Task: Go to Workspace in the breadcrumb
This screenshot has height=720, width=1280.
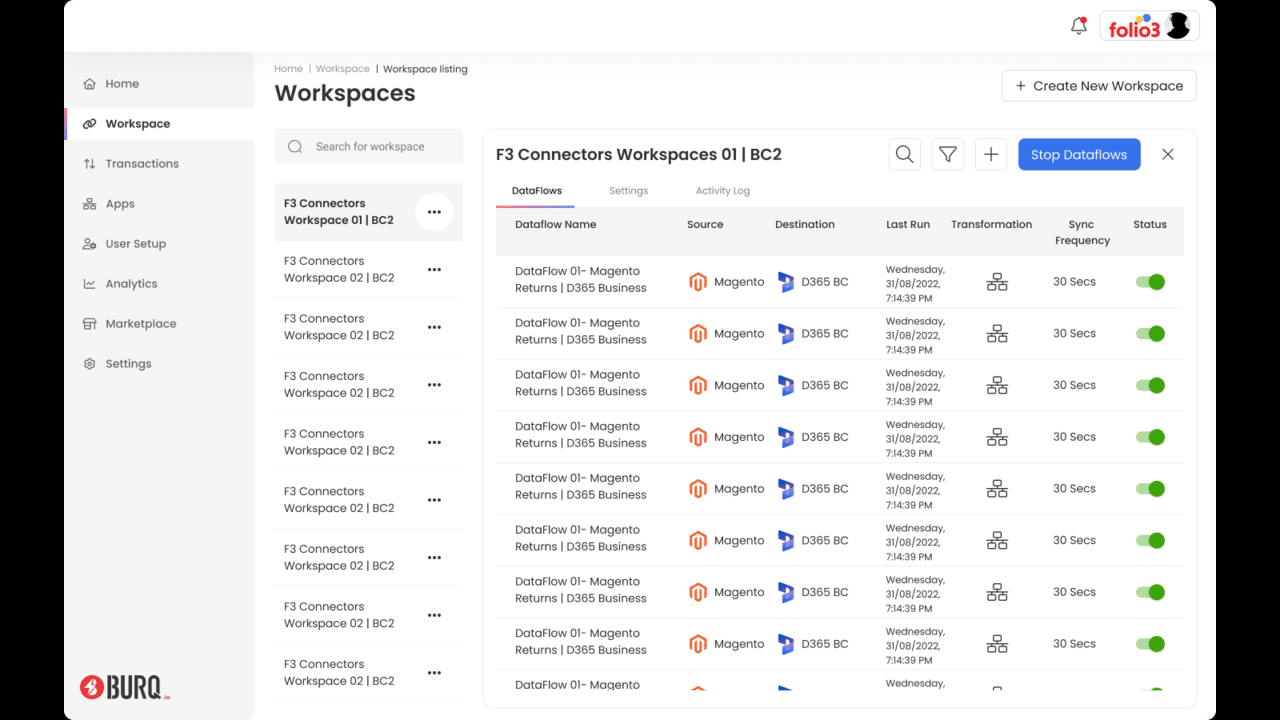Action: pos(343,69)
